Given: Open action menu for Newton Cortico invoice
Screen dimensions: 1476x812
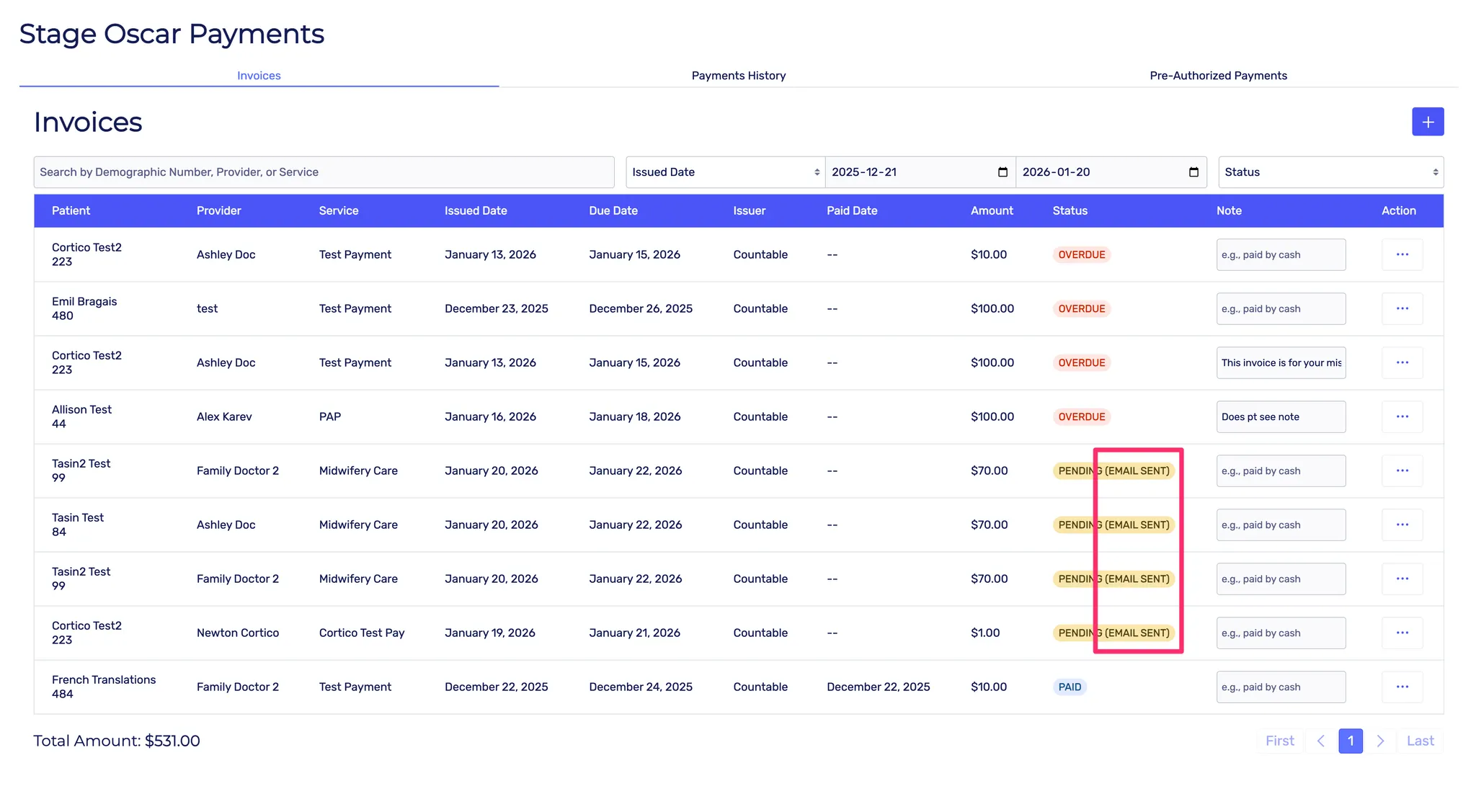Looking at the screenshot, I should click(x=1402, y=633).
